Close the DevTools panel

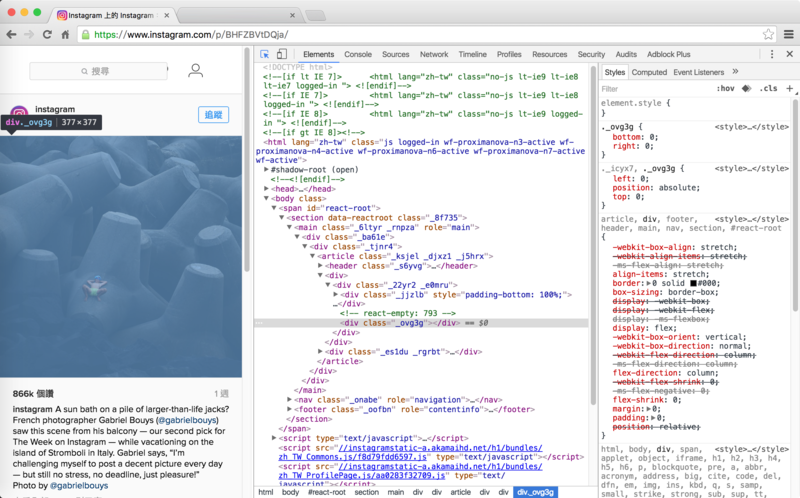click(x=789, y=54)
